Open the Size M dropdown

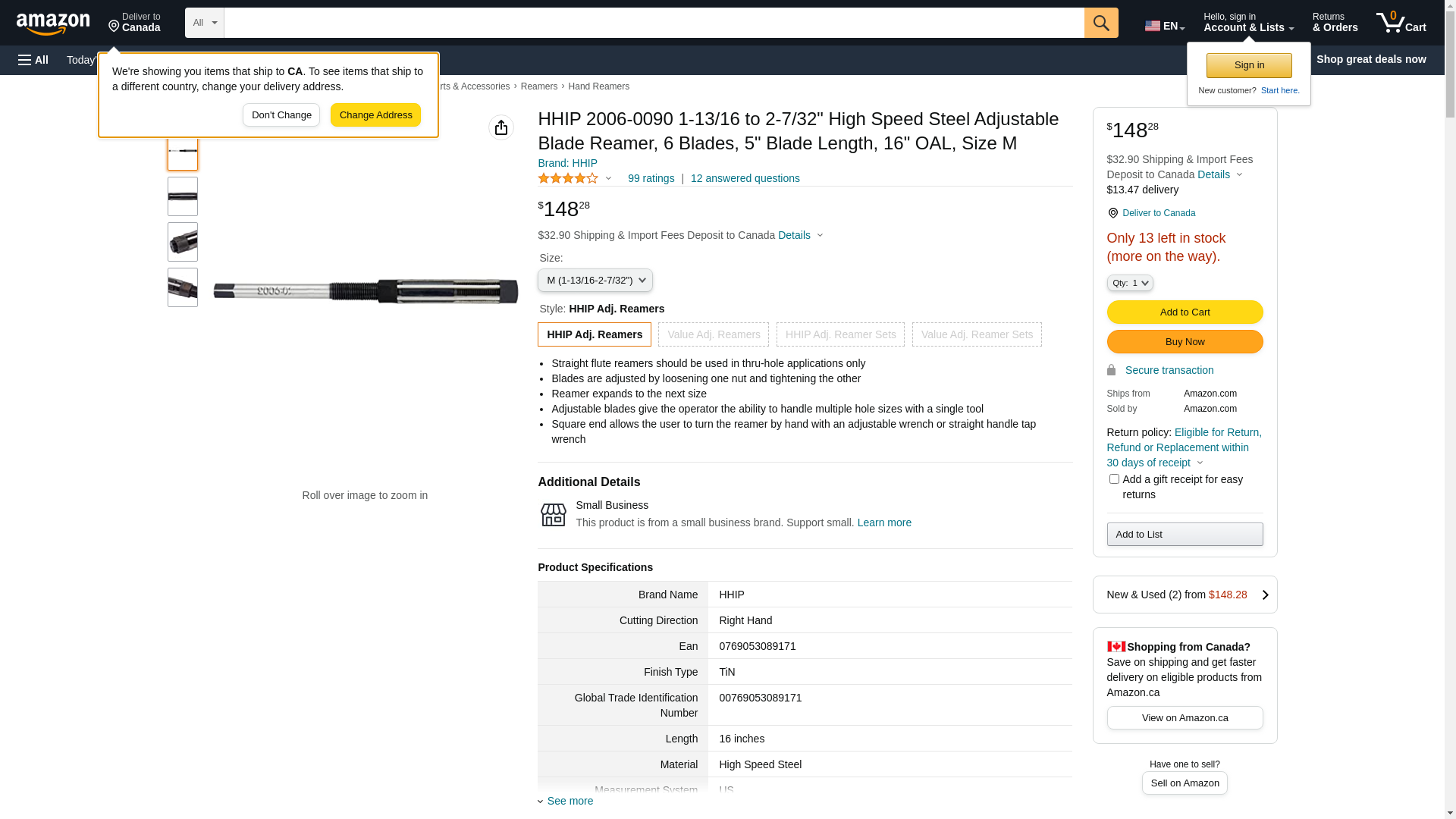tap(595, 281)
